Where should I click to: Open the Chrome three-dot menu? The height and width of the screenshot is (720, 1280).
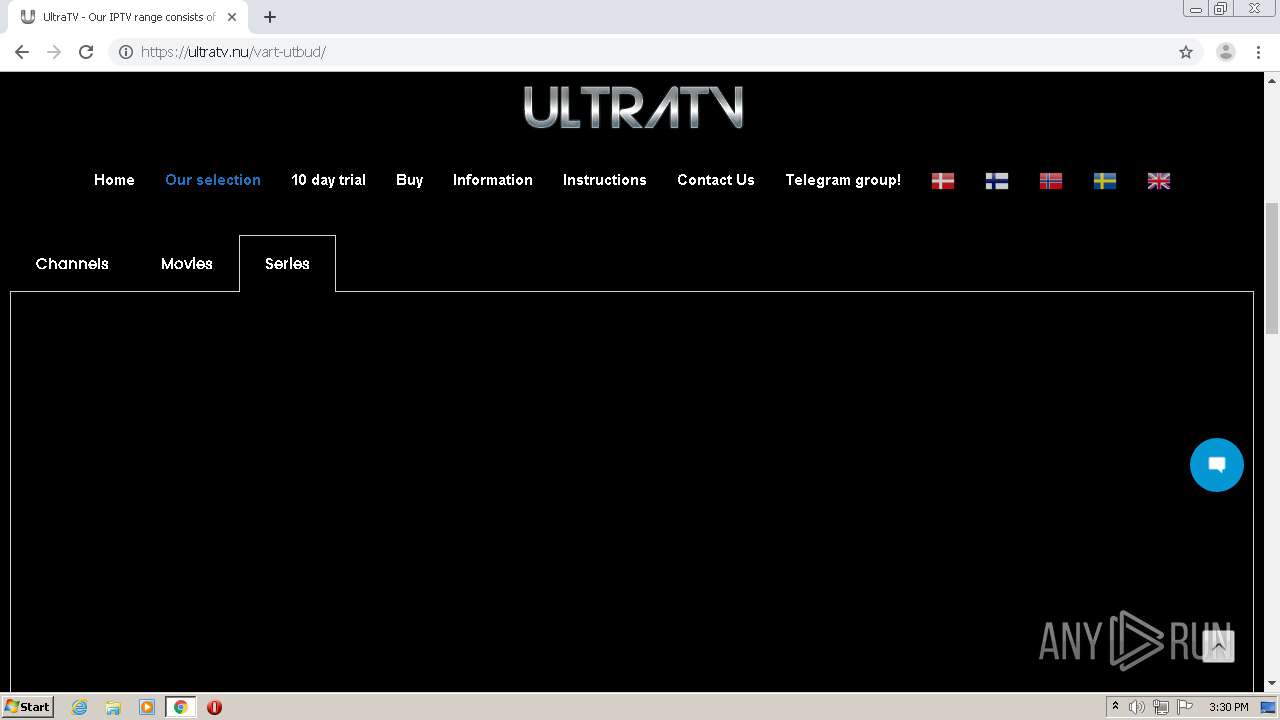coord(1258,52)
